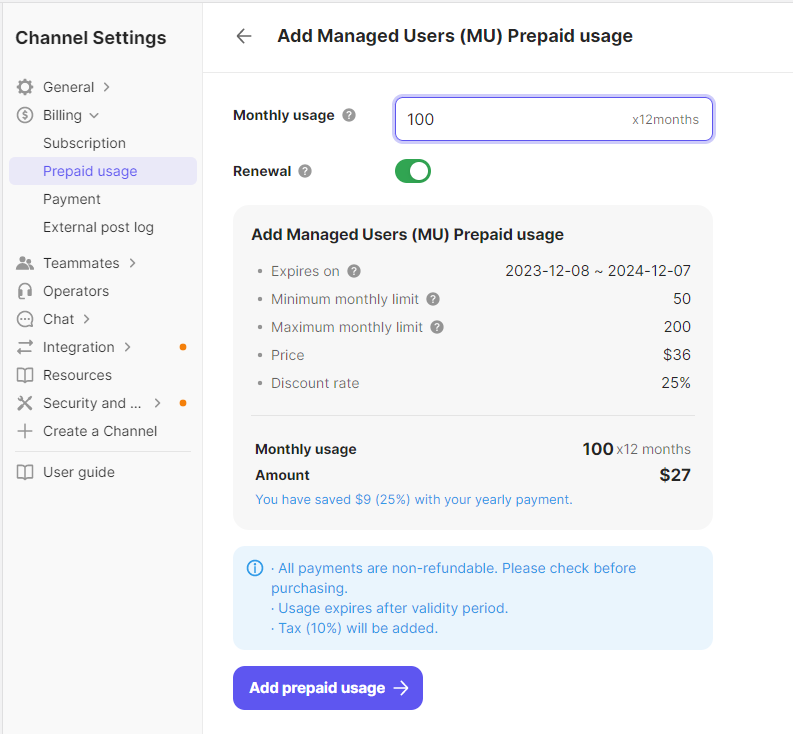Click the Security orange notification dot
The width and height of the screenshot is (793, 734).
[183, 403]
